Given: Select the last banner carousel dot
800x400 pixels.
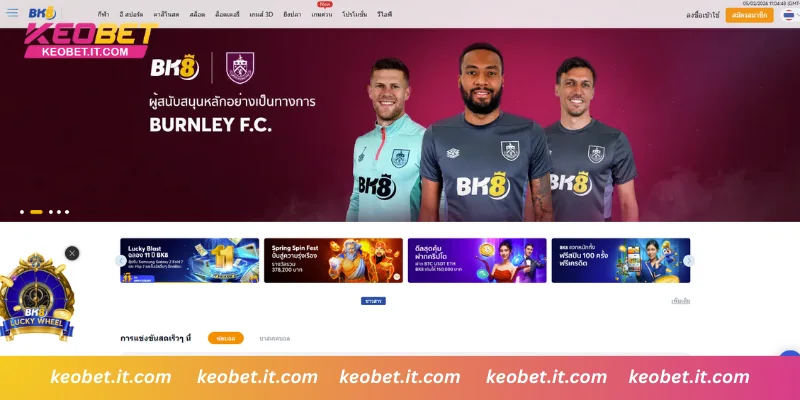Looking at the screenshot, I should coord(67,212).
